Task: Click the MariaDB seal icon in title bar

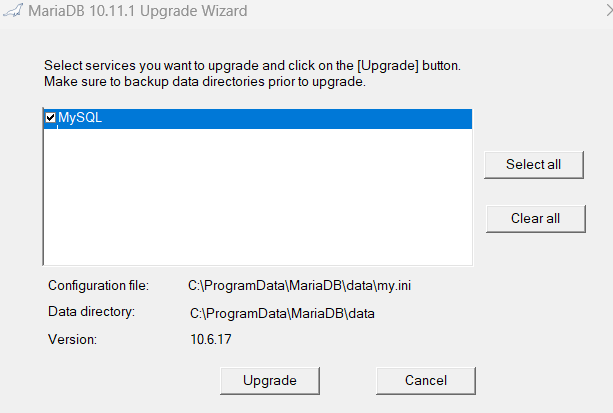Action: tap(11, 12)
